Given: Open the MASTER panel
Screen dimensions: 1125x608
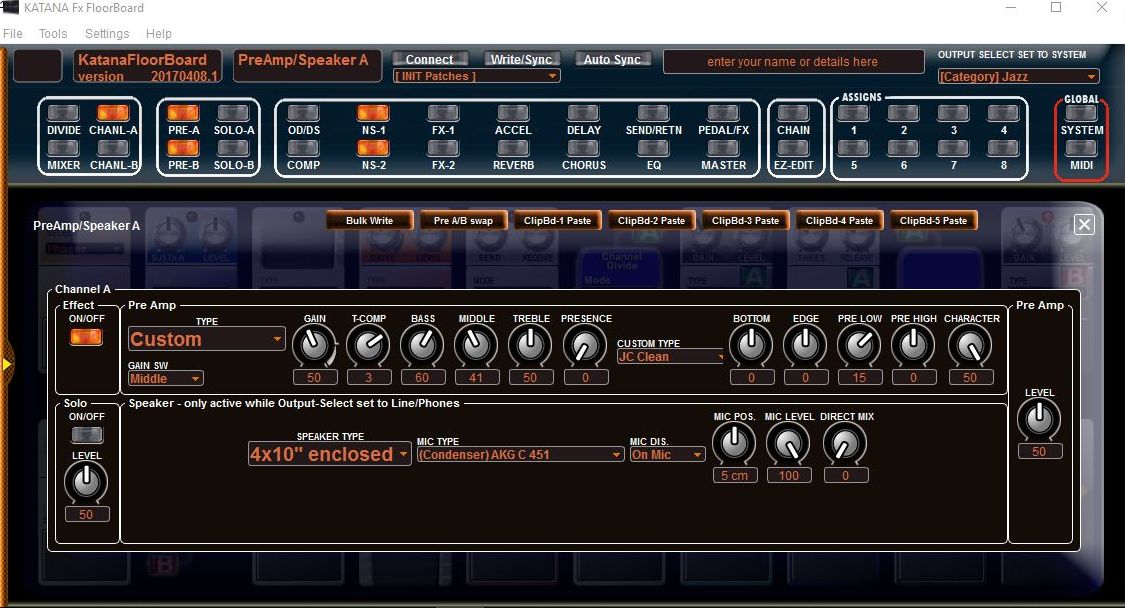Looking at the screenshot, I should 723,148.
